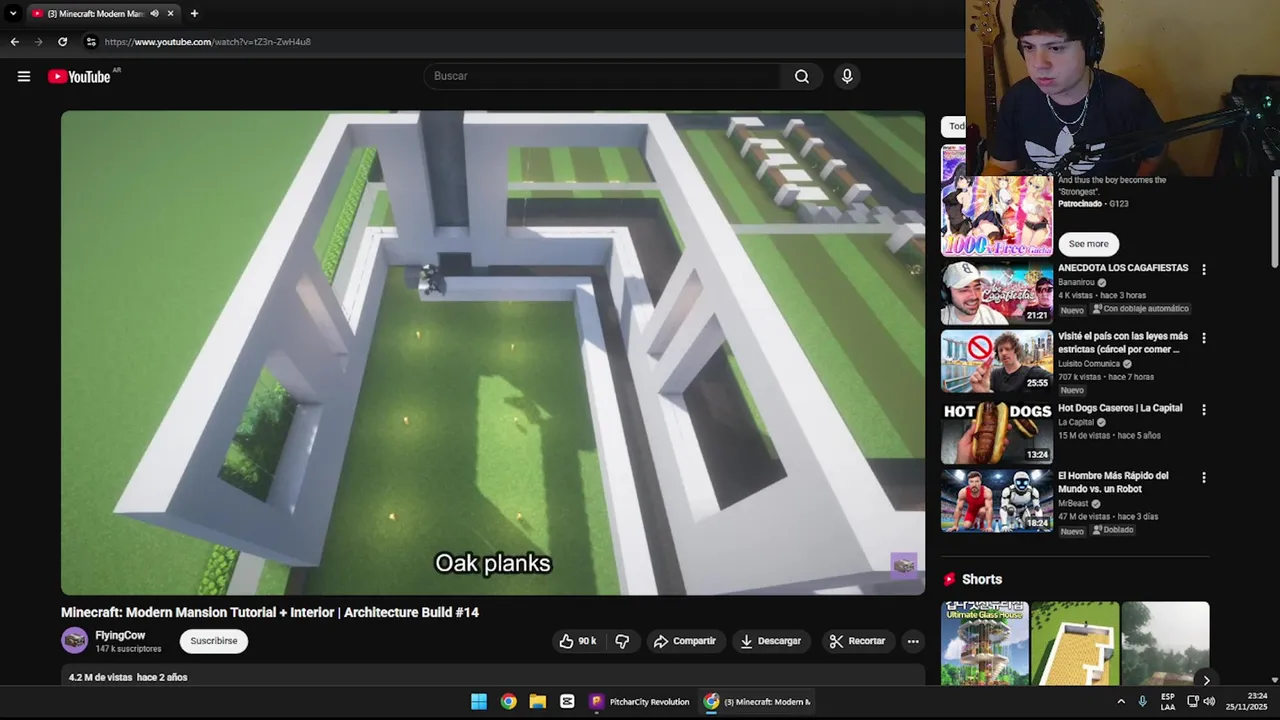1280x720 pixels.
Task: Switch to the Minecraft Modern Mansion tab
Action: (x=95, y=13)
